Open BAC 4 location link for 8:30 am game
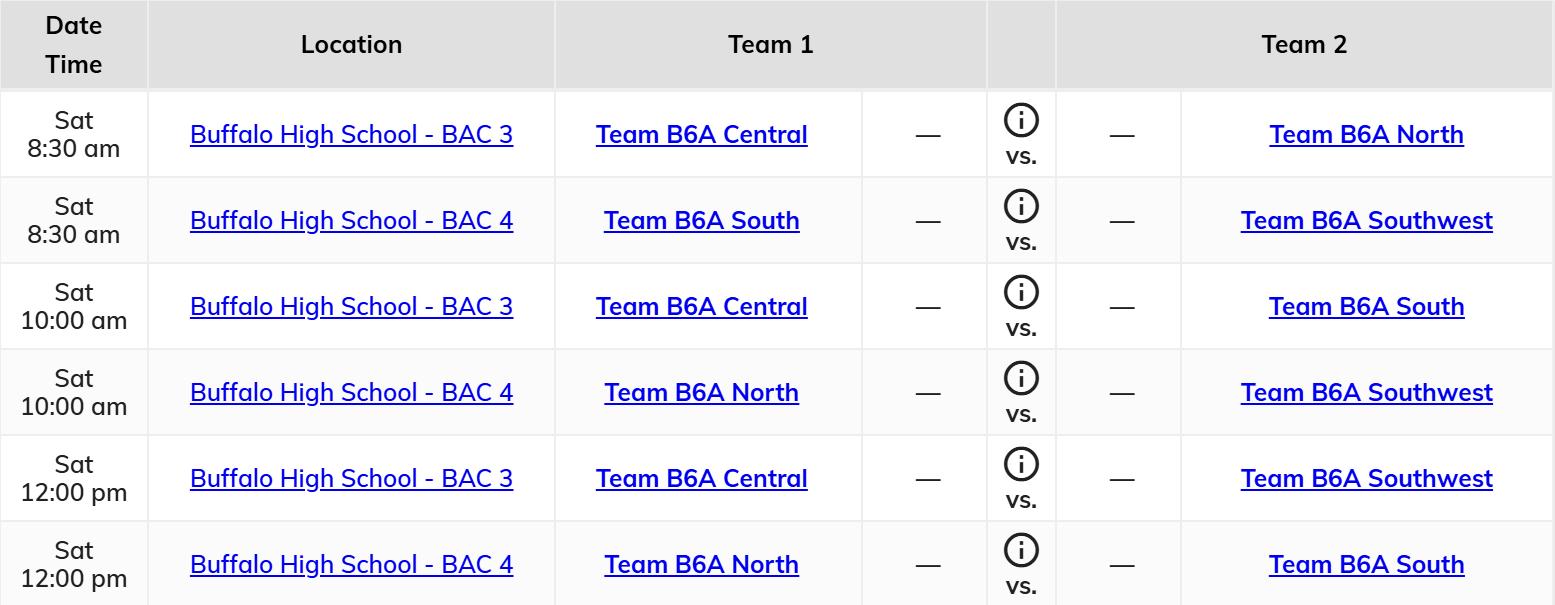This screenshot has height=605, width=1555. [351, 220]
